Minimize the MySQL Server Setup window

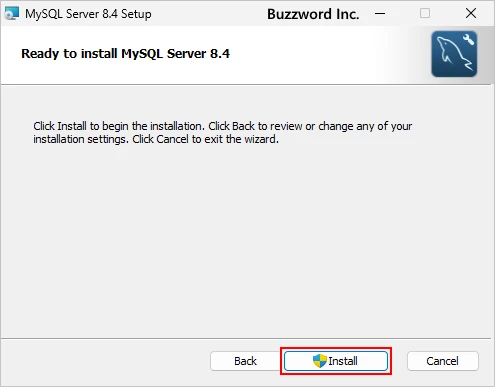pyautogui.click(x=380, y=14)
